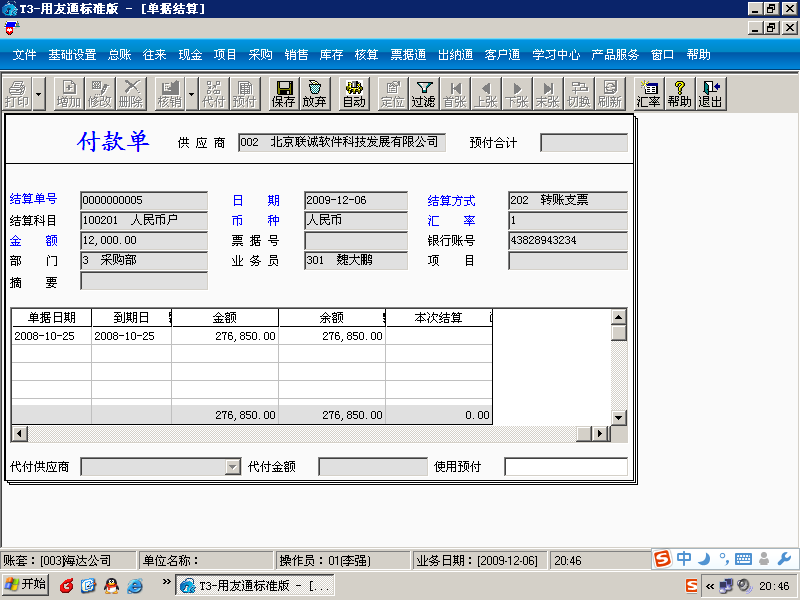Click the 使用预付 input field

point(566,467)
